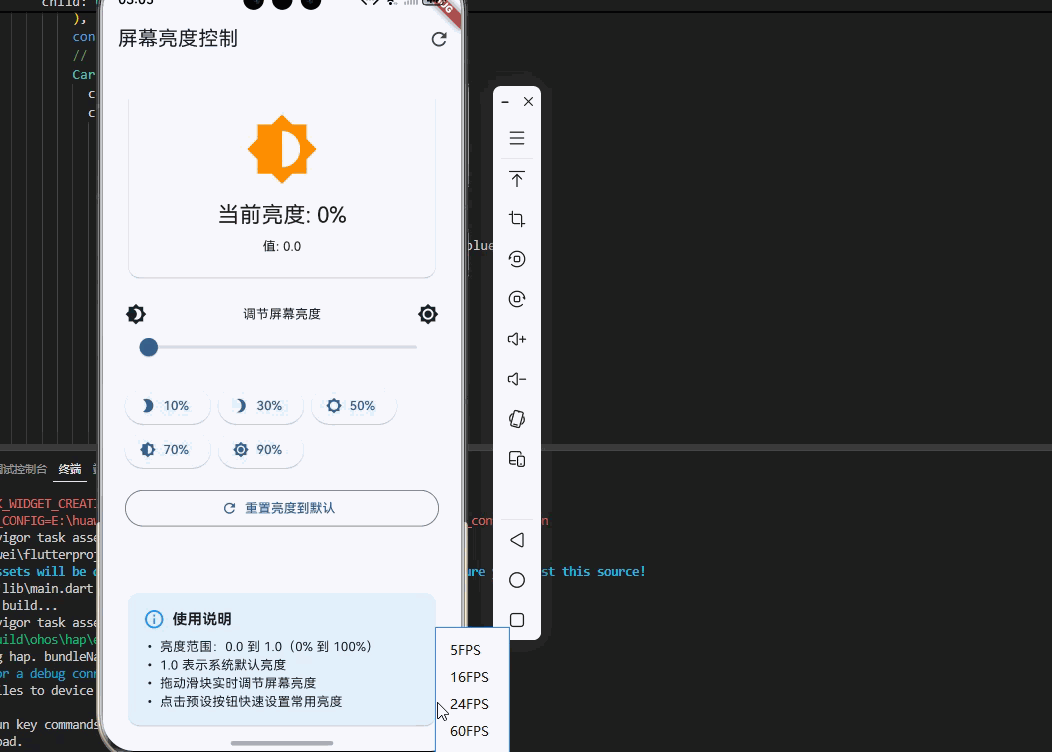Switch to the 终端 tab in editor panel
The width and height of the screenshot is (1052, 752).
pos(70,469)
